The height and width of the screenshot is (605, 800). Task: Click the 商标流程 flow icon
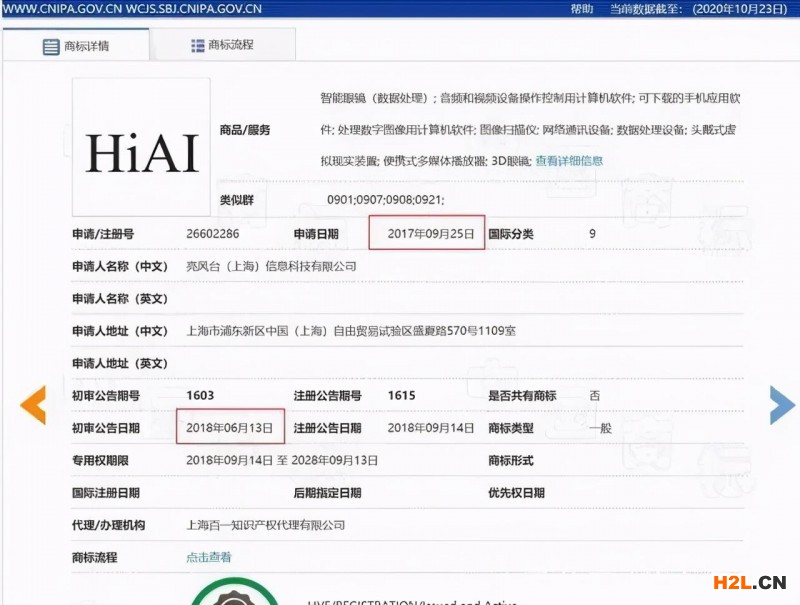[x=197, y=45]
